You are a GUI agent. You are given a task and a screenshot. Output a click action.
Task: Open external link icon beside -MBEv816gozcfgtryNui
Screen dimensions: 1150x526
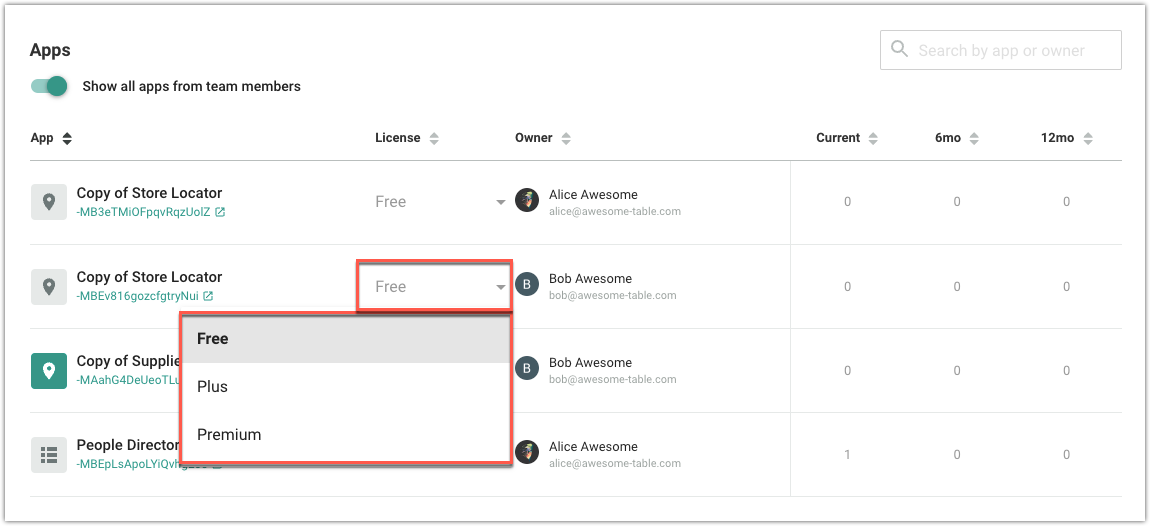208,297
